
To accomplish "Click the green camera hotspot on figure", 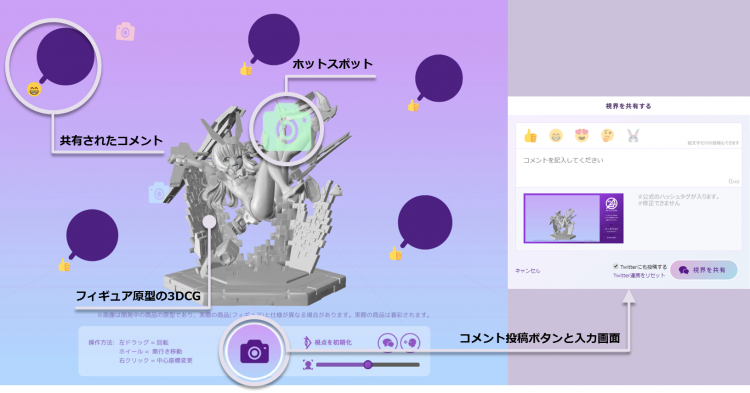I will pos(287,127).
